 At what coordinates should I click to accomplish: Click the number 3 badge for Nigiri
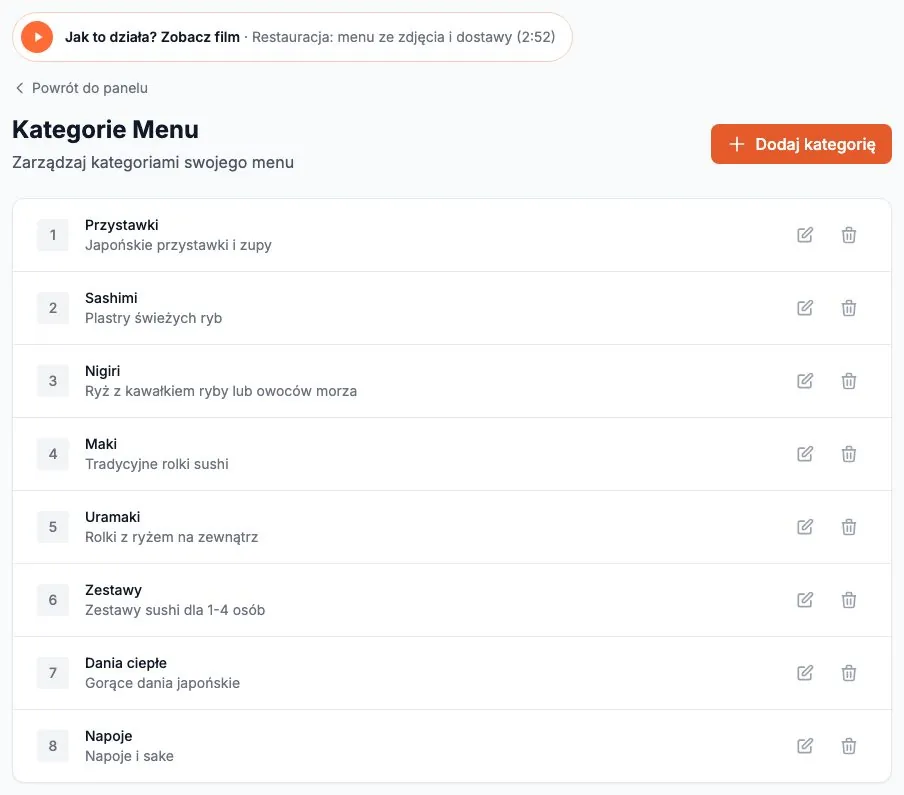(52, 380)
